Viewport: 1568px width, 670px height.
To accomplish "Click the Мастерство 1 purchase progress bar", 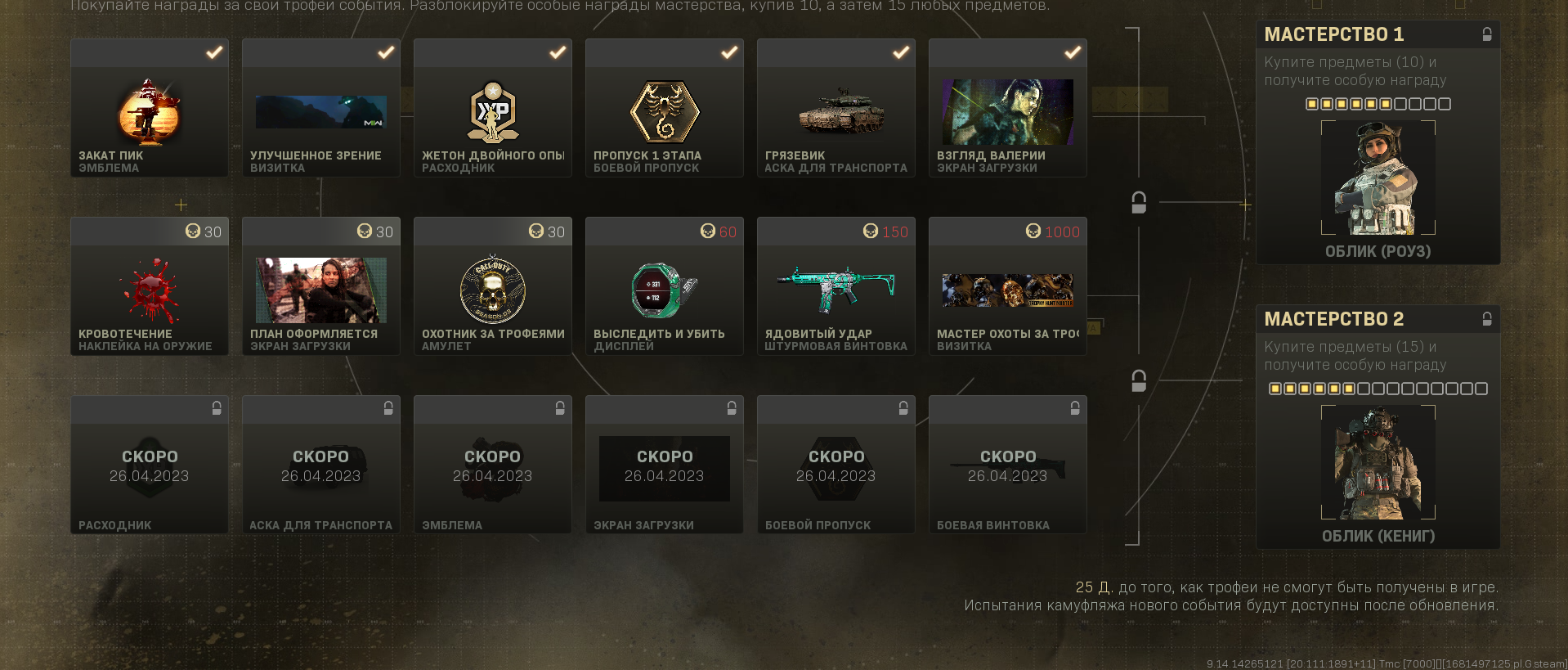I will (1378, 104).
